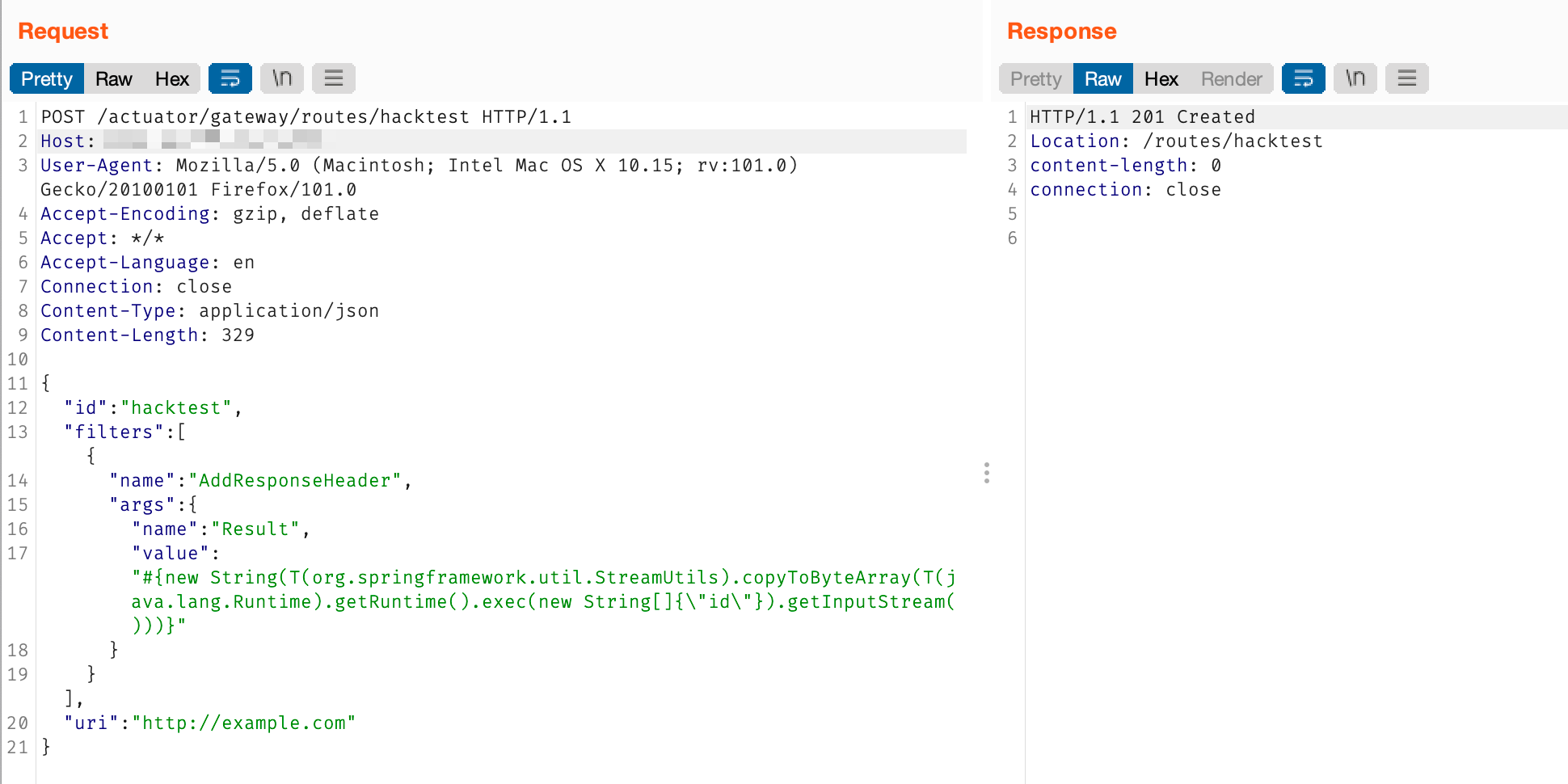Click the Connection: close request header
The height and width of the screenshot is (784, 1568).
[137, 286]
